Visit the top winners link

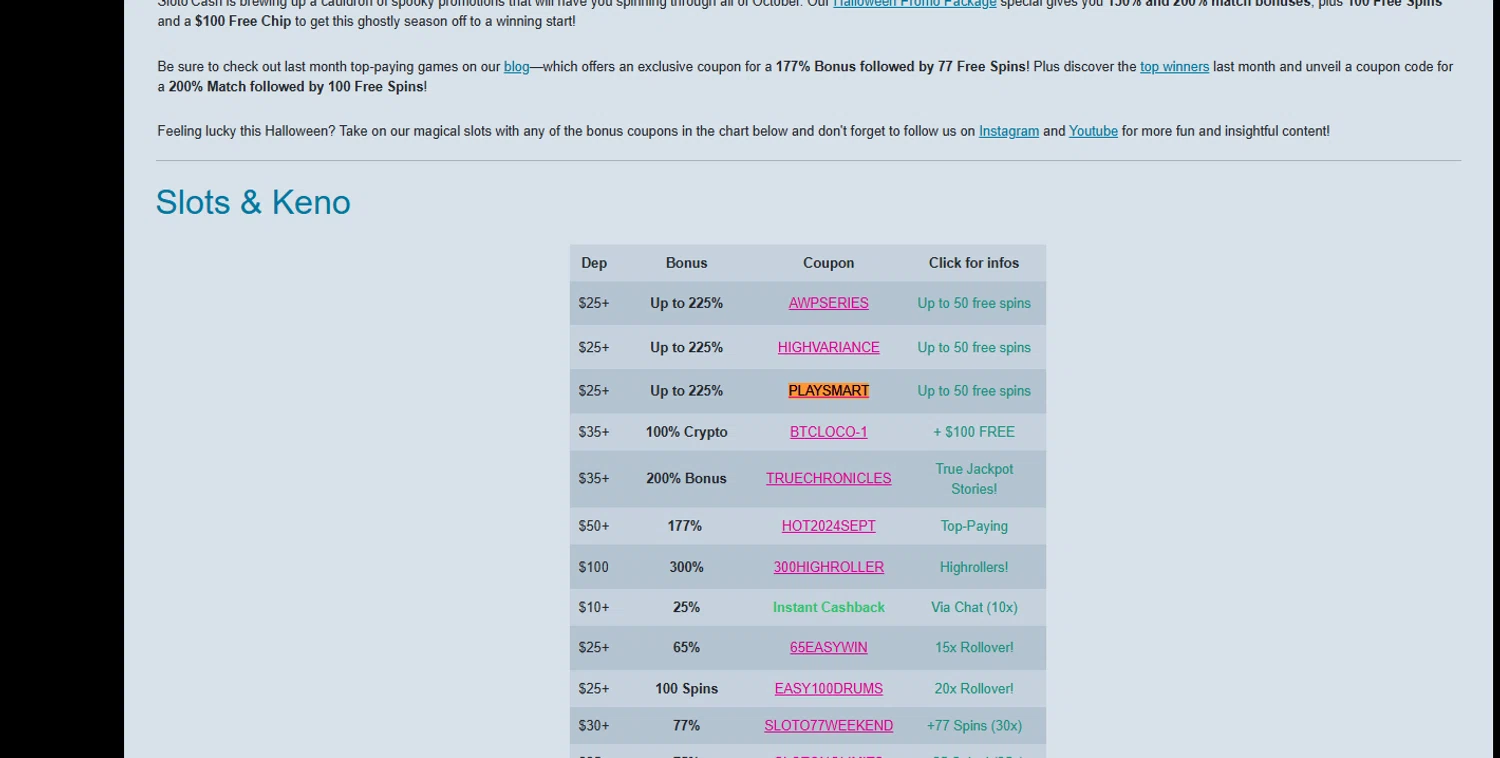(1174, 67)
